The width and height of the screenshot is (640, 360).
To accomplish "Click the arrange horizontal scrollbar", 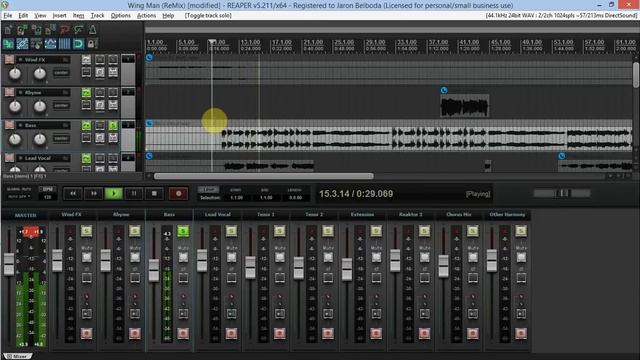I will point(263,176).
